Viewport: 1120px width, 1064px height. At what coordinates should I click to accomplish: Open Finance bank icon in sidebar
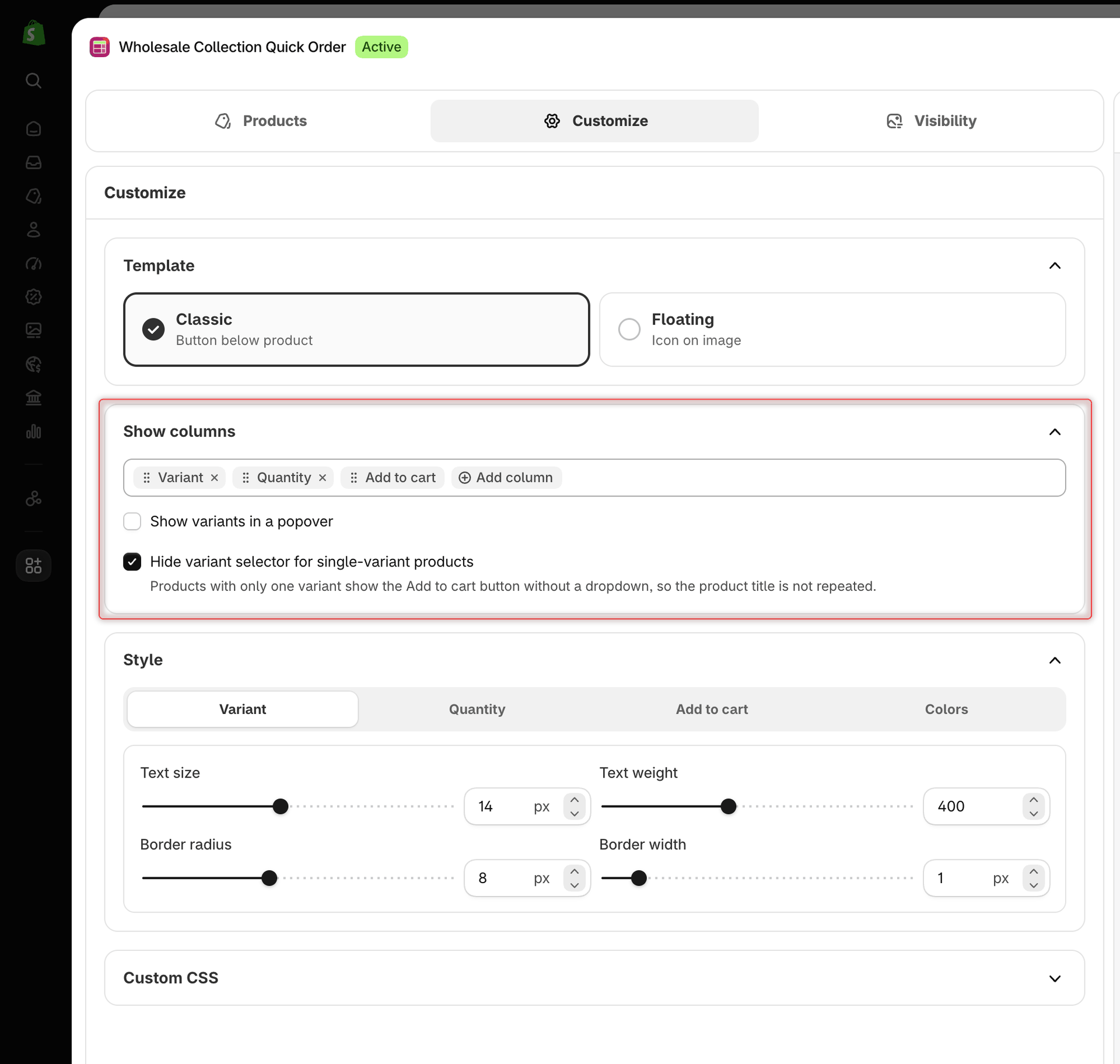(34, 398)
